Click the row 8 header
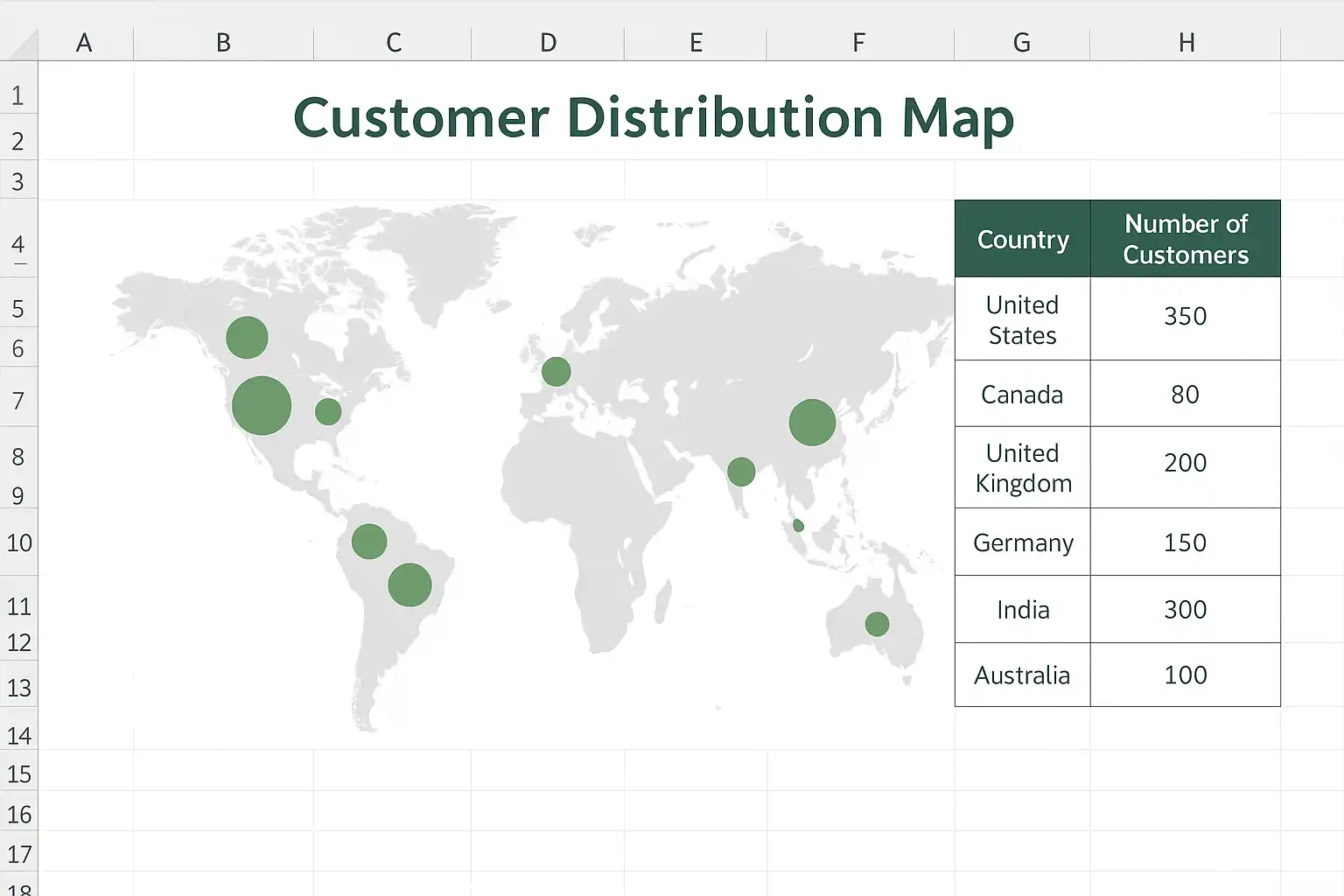Screen dimensions: 1344x896 pos(18,456)
